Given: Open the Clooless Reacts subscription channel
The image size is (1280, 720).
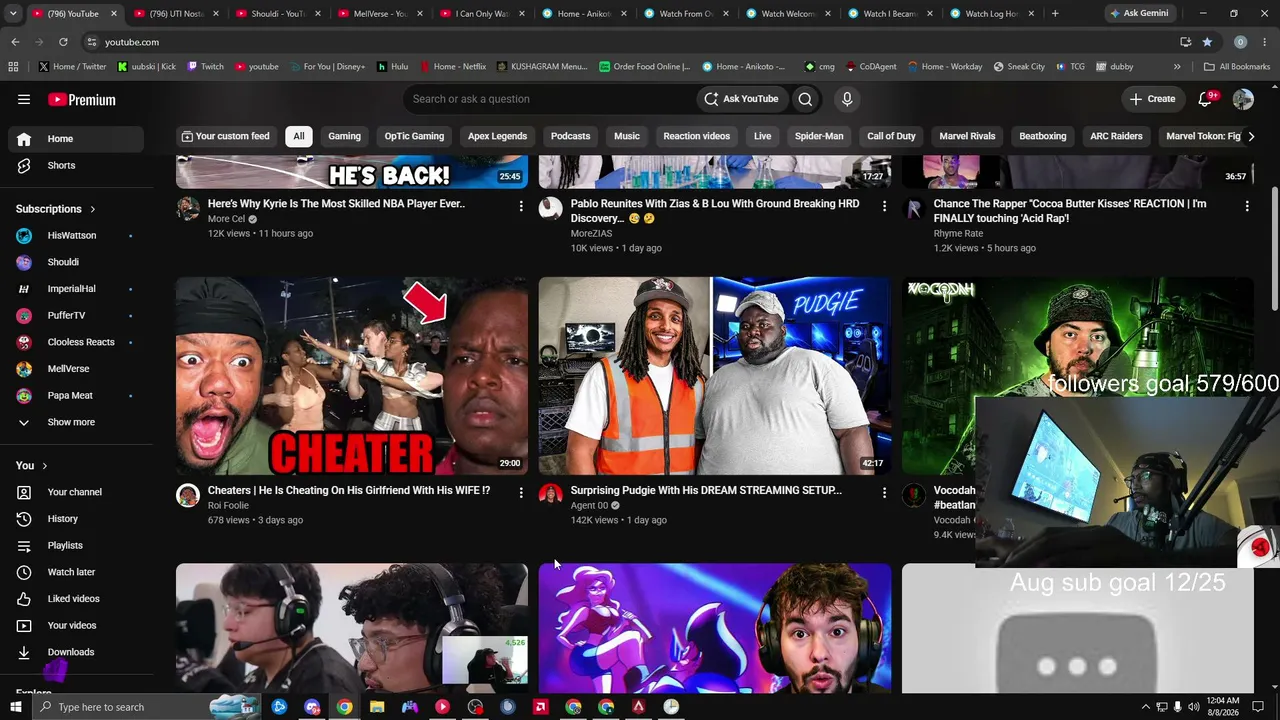Looking at the screenshot, I should [x=76, y=342].
